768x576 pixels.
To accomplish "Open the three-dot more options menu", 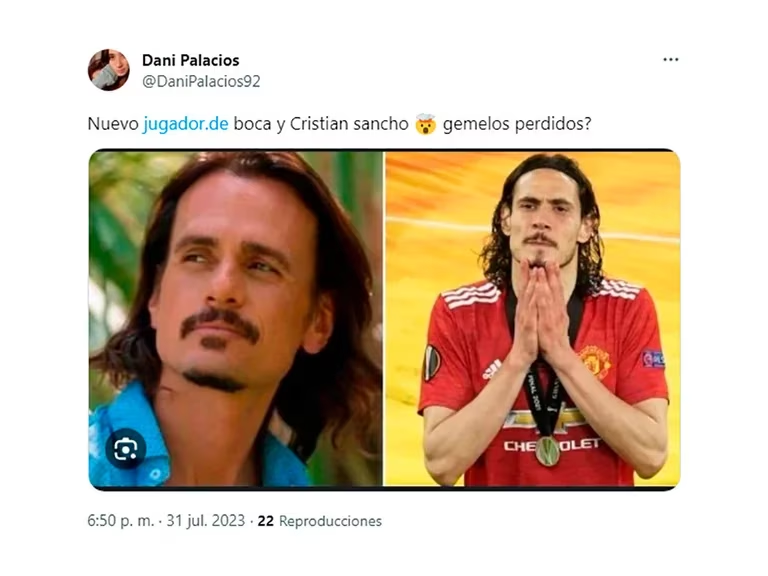I will tap(671, 59).
